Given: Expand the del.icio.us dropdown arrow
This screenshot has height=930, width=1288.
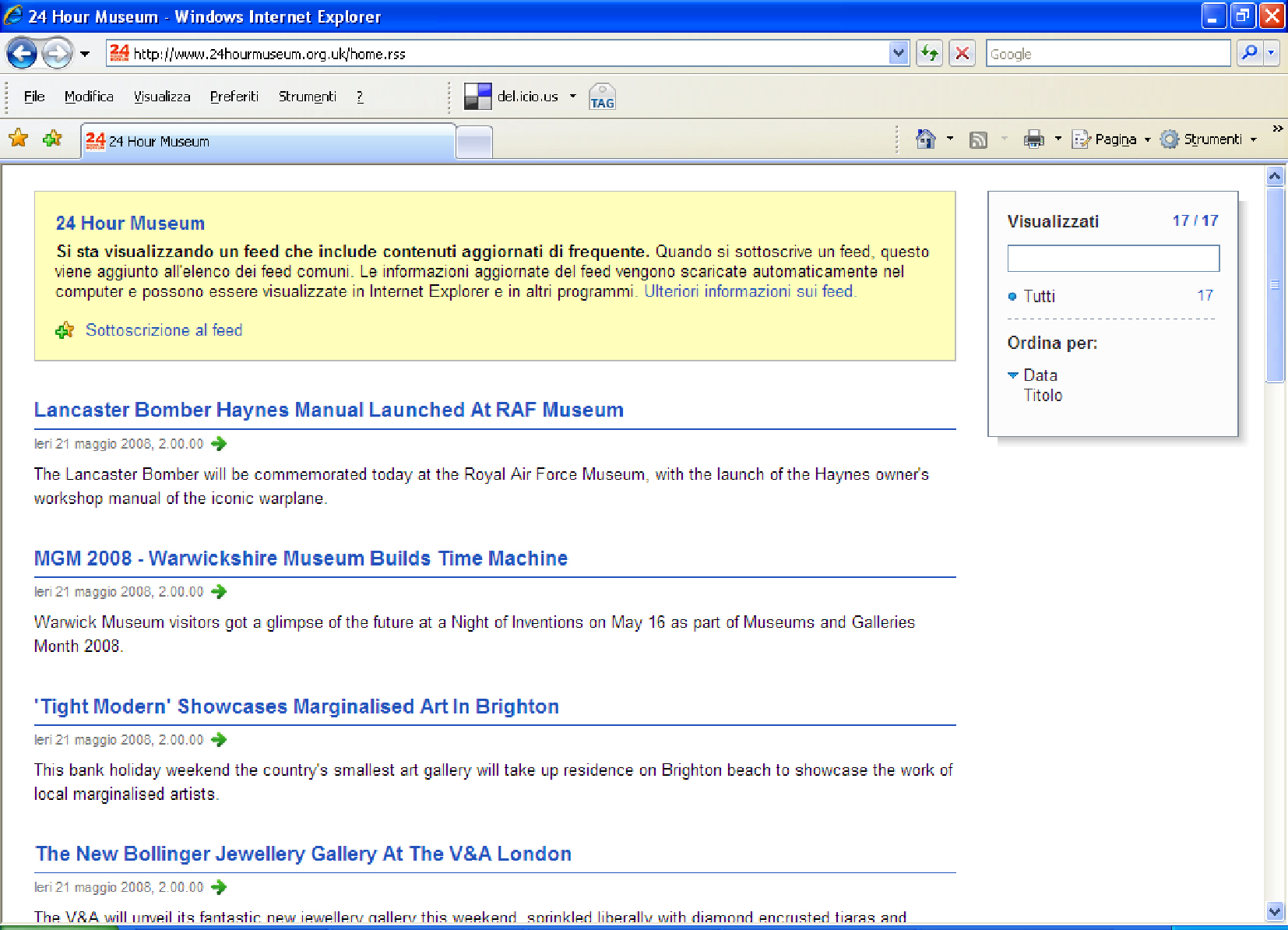Looking at the screenshot, I should (573, 97).
